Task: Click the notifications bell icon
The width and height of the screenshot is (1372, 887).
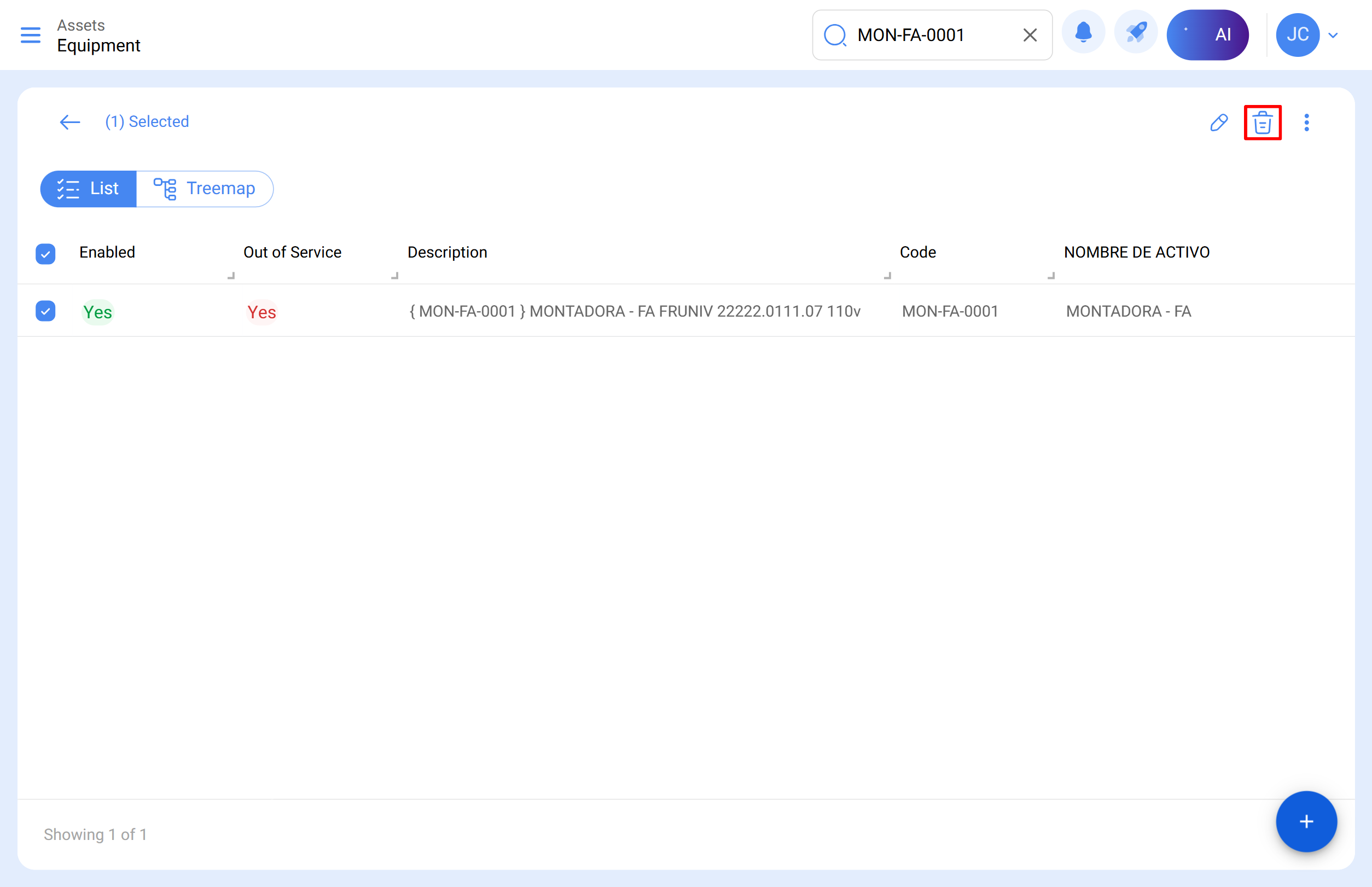Action: (1083, 34)
